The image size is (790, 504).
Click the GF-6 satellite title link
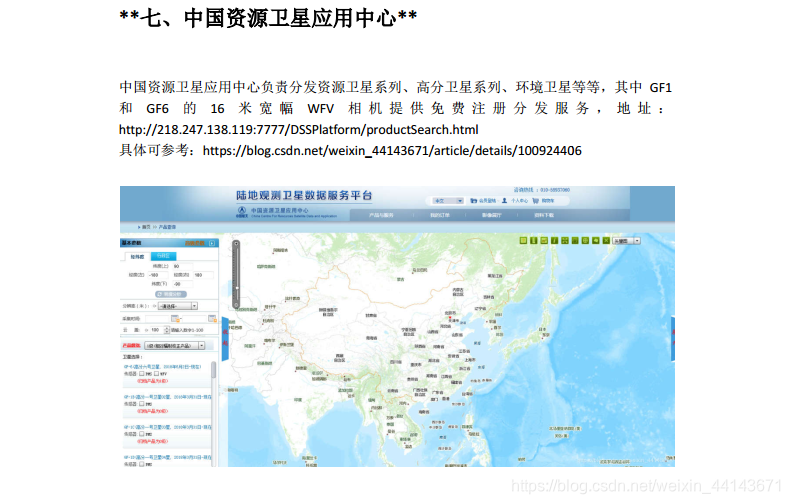pos(162,366)
